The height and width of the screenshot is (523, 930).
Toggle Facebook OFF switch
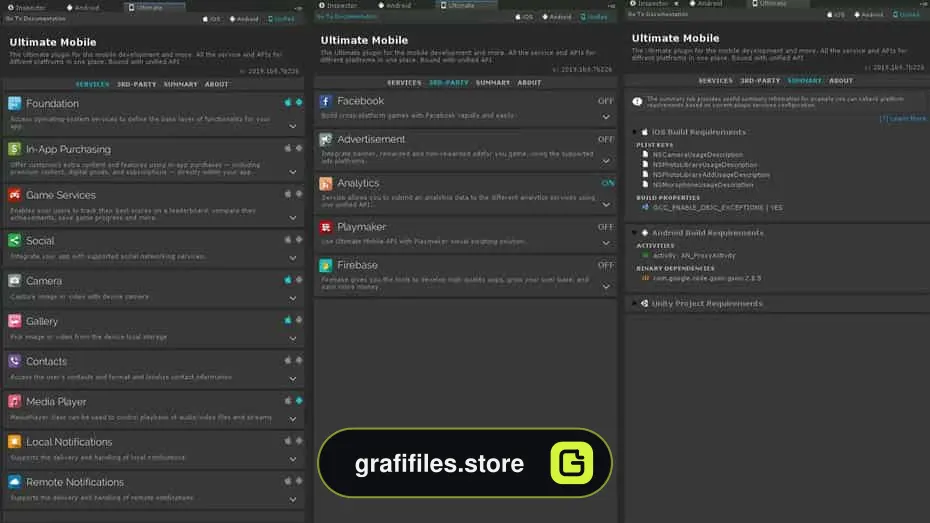pyautogui.click(x=606, y=101)
